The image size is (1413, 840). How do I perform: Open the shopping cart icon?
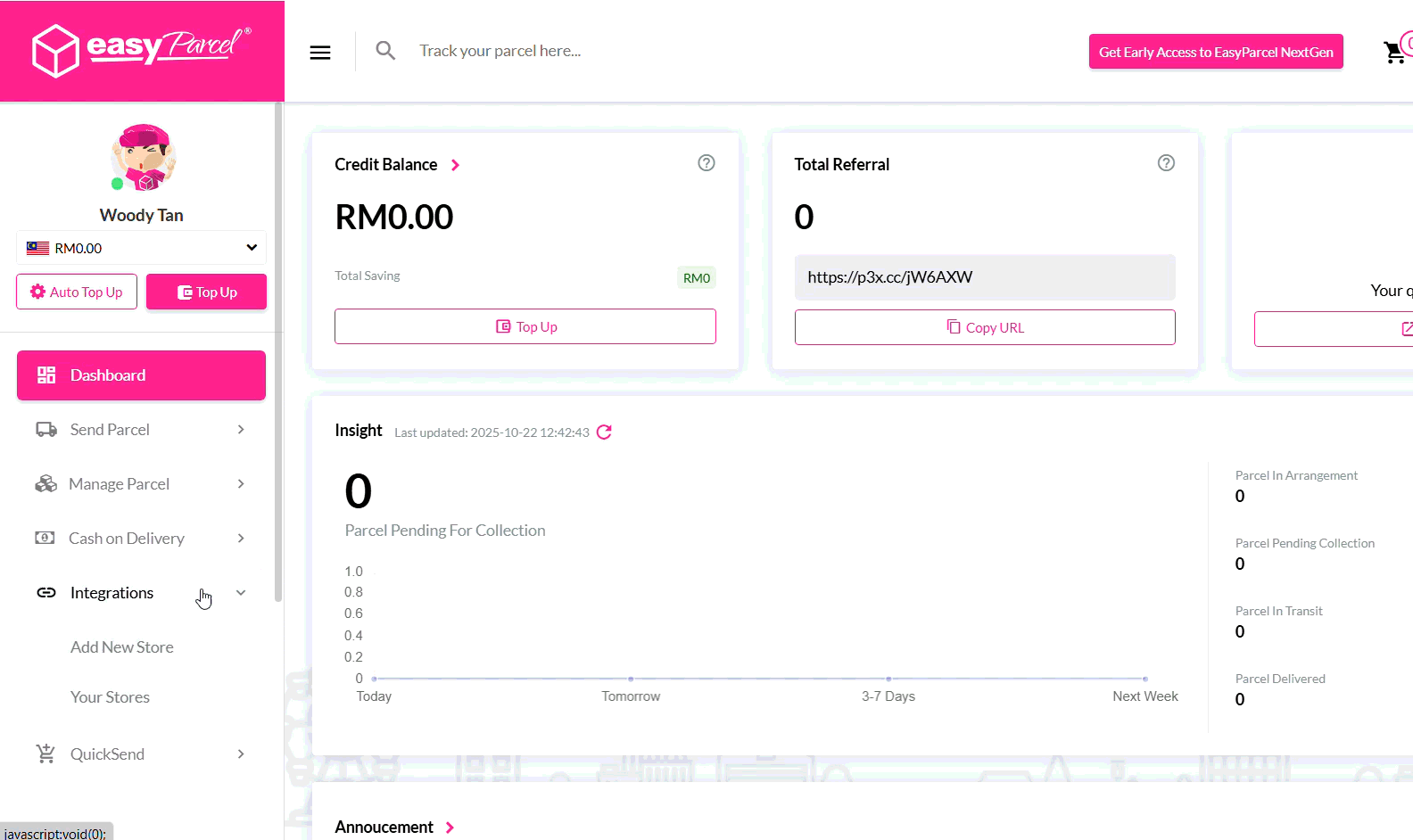pos(1393,53)
